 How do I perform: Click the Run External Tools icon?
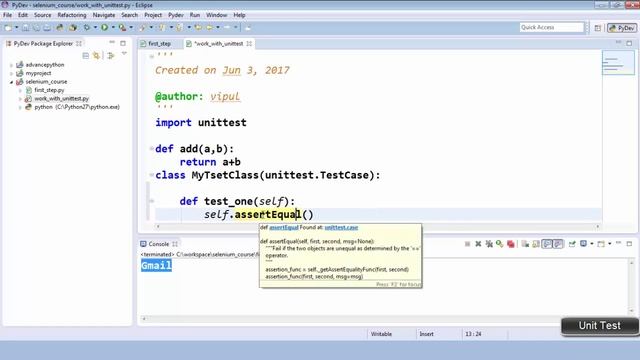(122, 28)
